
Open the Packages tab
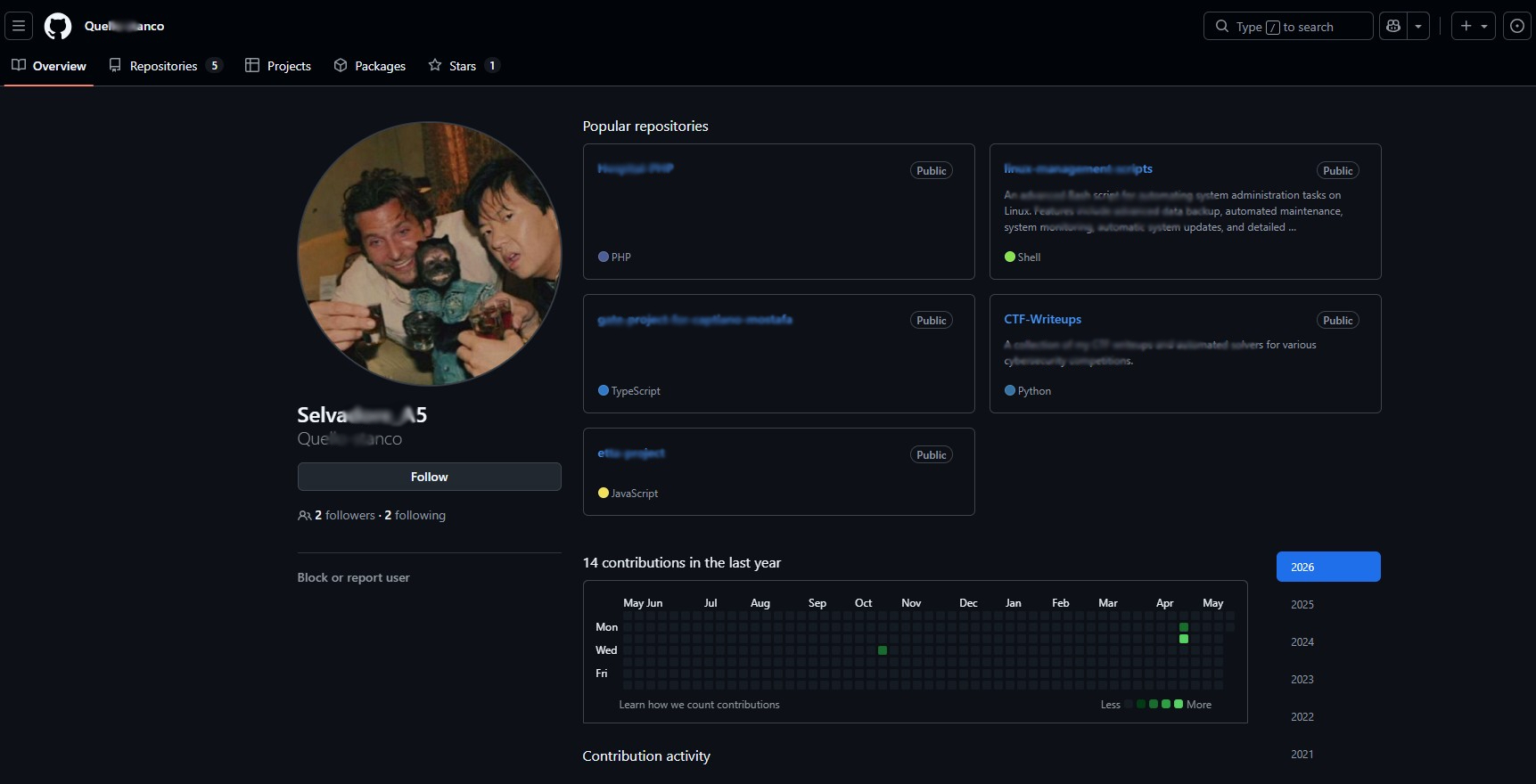point(370,66)
